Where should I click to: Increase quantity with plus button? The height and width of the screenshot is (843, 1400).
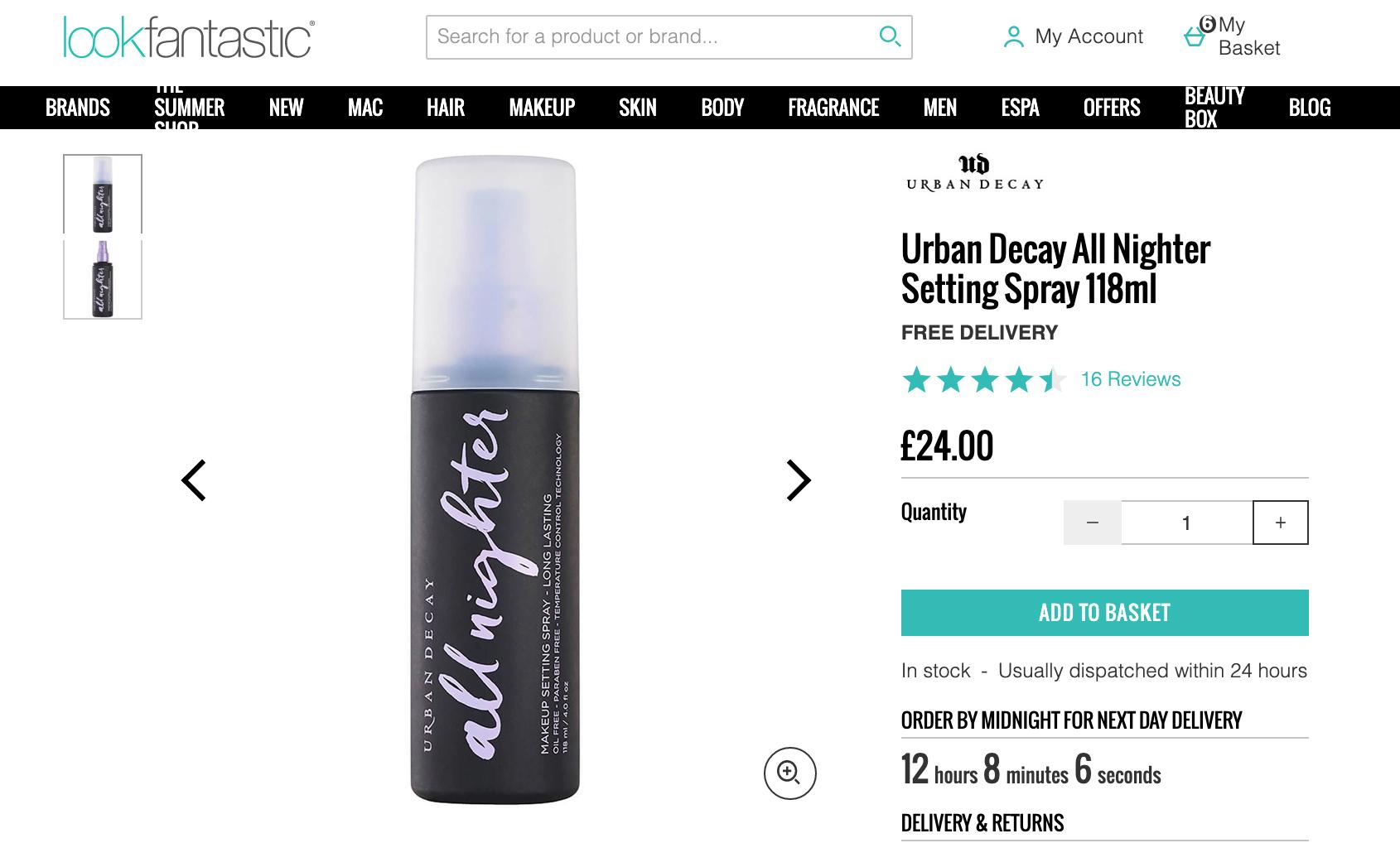[1280, 523]
